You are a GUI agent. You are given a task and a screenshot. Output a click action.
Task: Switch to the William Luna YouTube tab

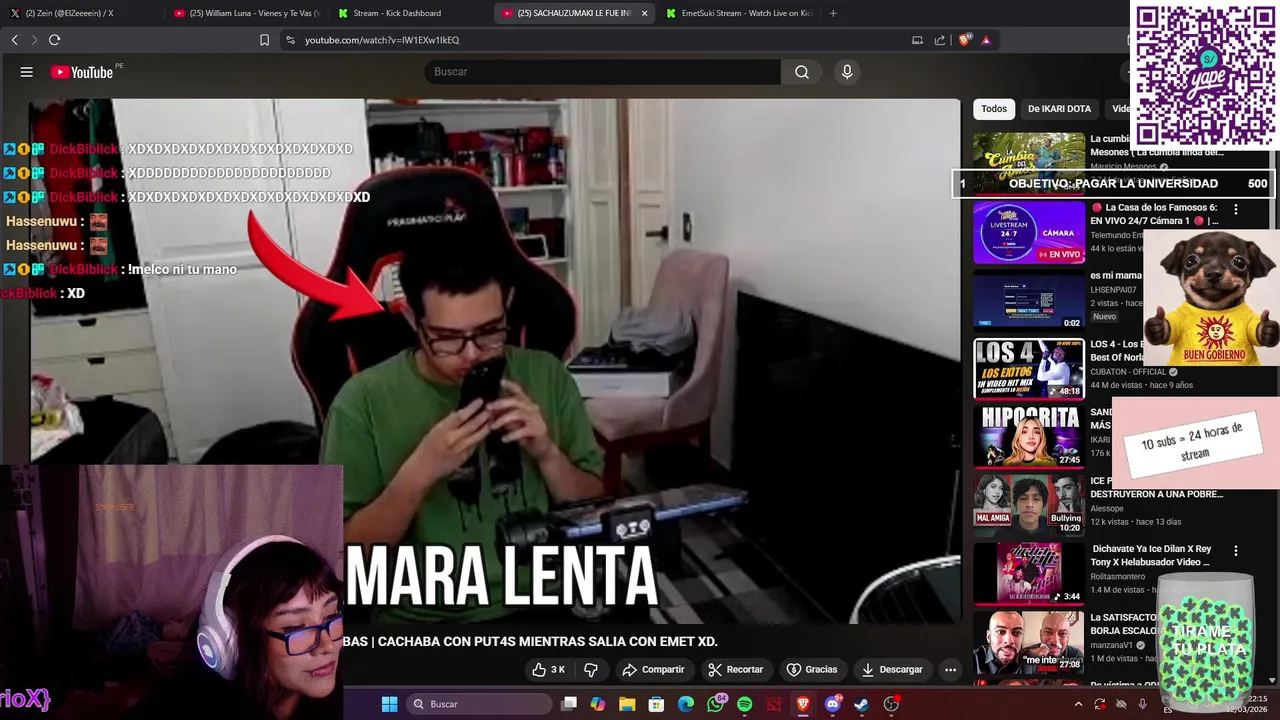tap(246, 13)
